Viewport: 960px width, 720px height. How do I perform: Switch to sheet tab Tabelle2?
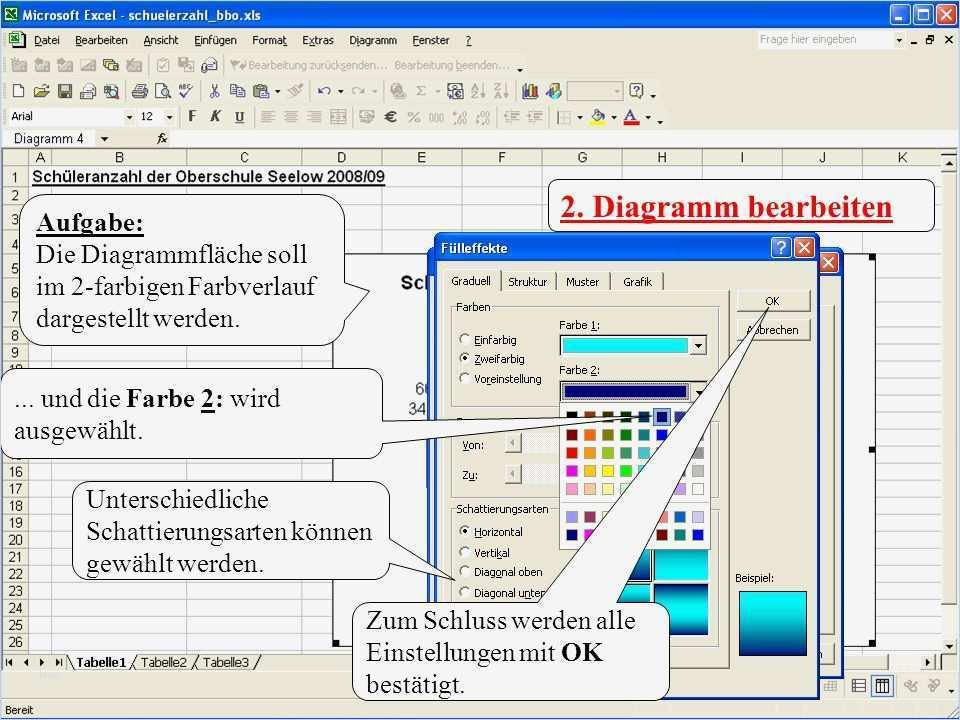[163, 662]
